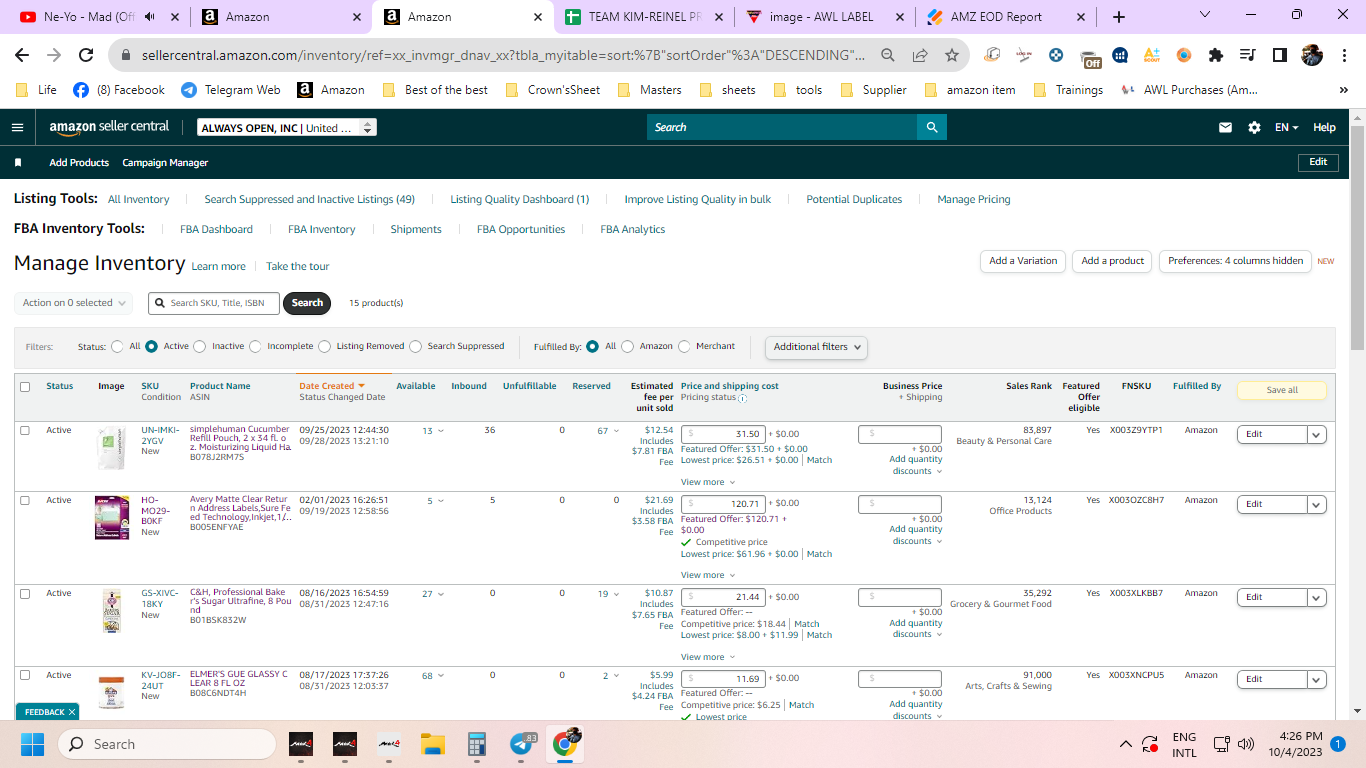Screen dimensions: 1366x768
Task: Expand the Additional filters dropdown
Action: pyautogui.click(x=816, y=347)
